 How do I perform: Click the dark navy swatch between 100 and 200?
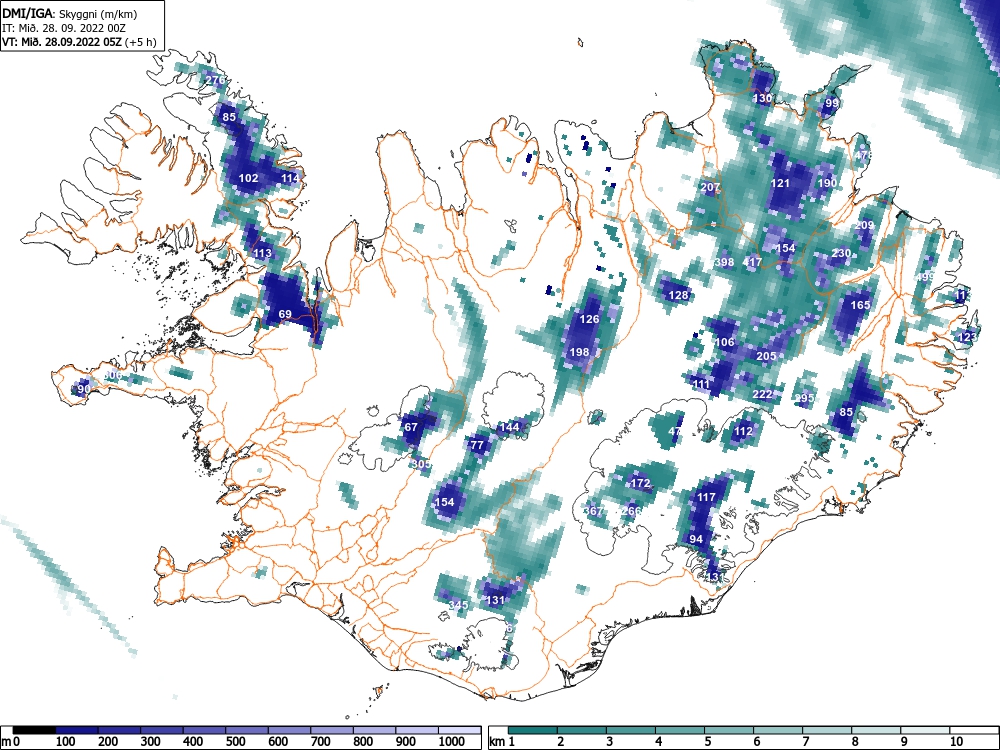[x=77, y=730]
